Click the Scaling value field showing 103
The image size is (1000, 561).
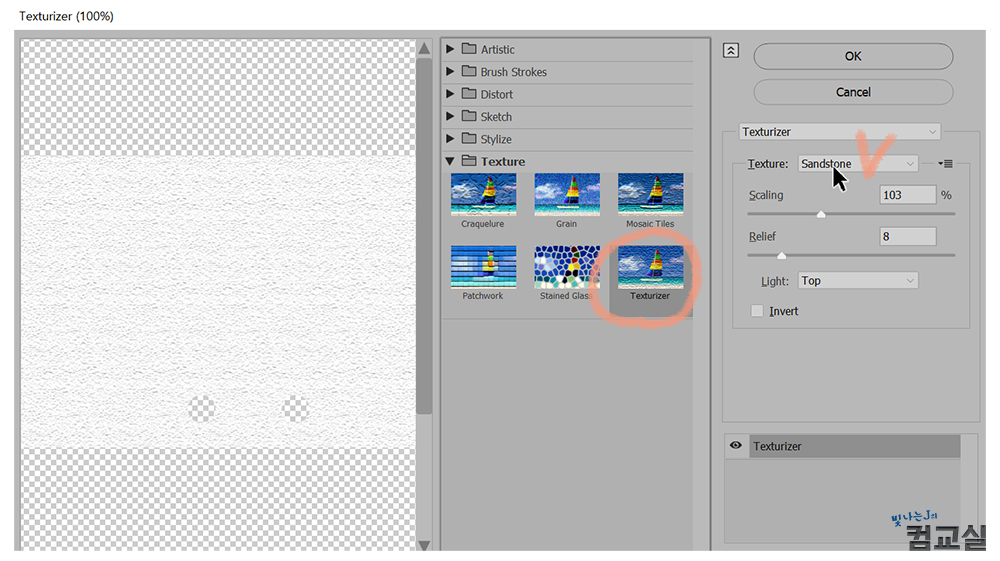[908, 195]
